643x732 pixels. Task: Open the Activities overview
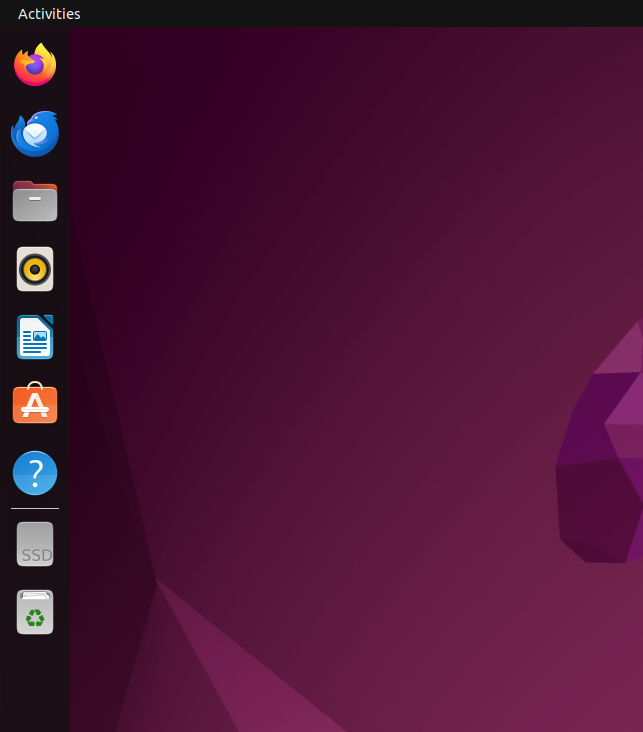pyautogui.click(x=49, y=14)
